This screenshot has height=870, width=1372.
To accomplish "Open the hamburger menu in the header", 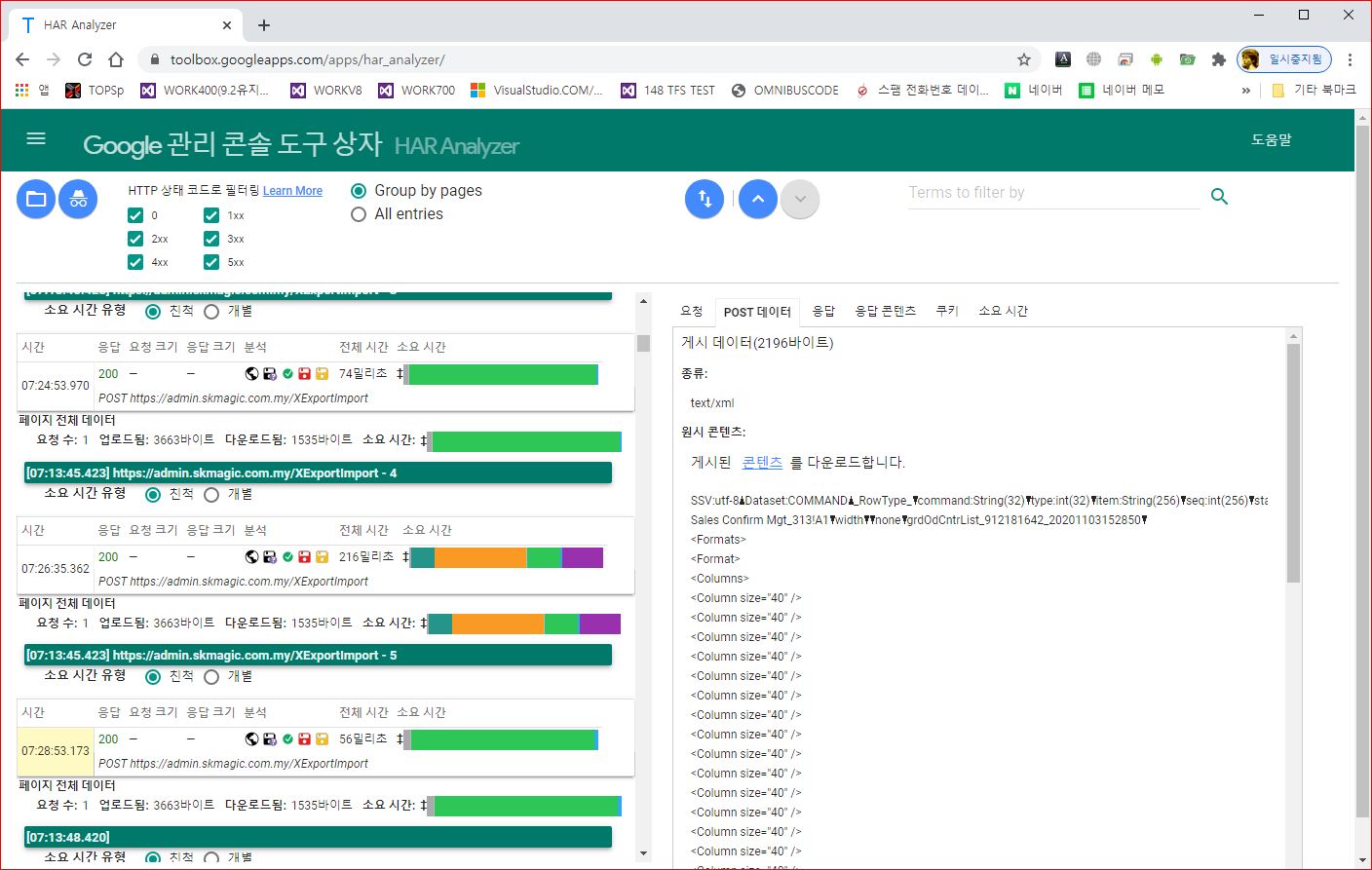I will coord(36,138).
